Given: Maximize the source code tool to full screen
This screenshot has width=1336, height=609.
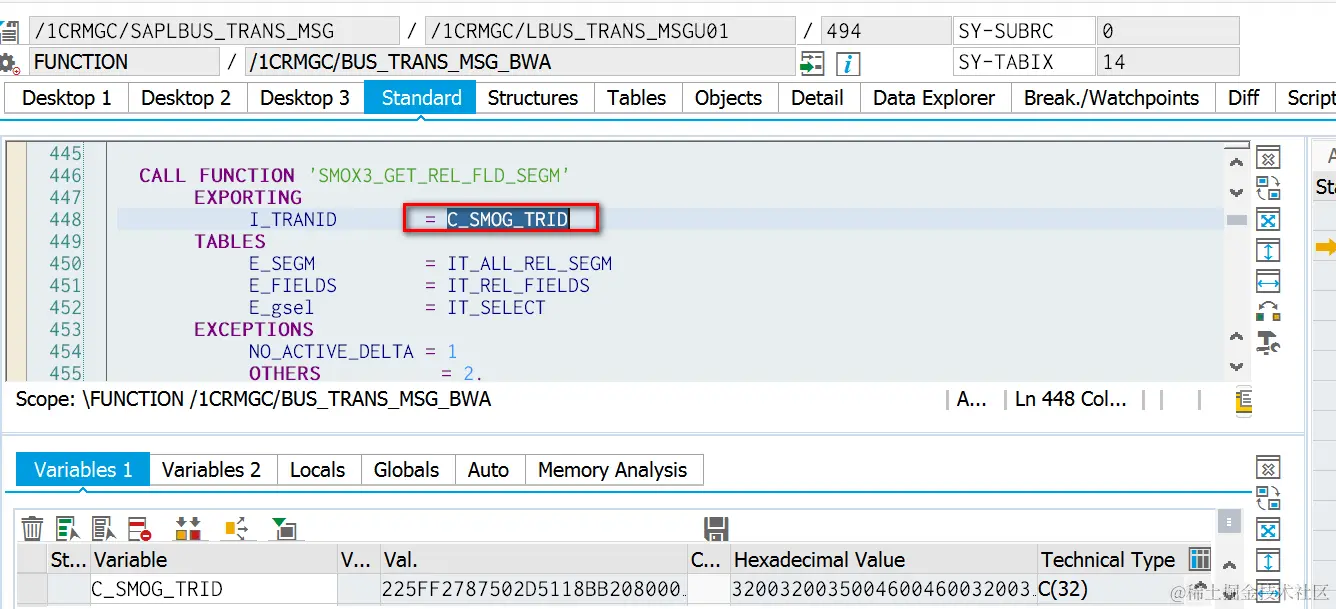Looking at the screenshot, I should [x=1268, y=220].
